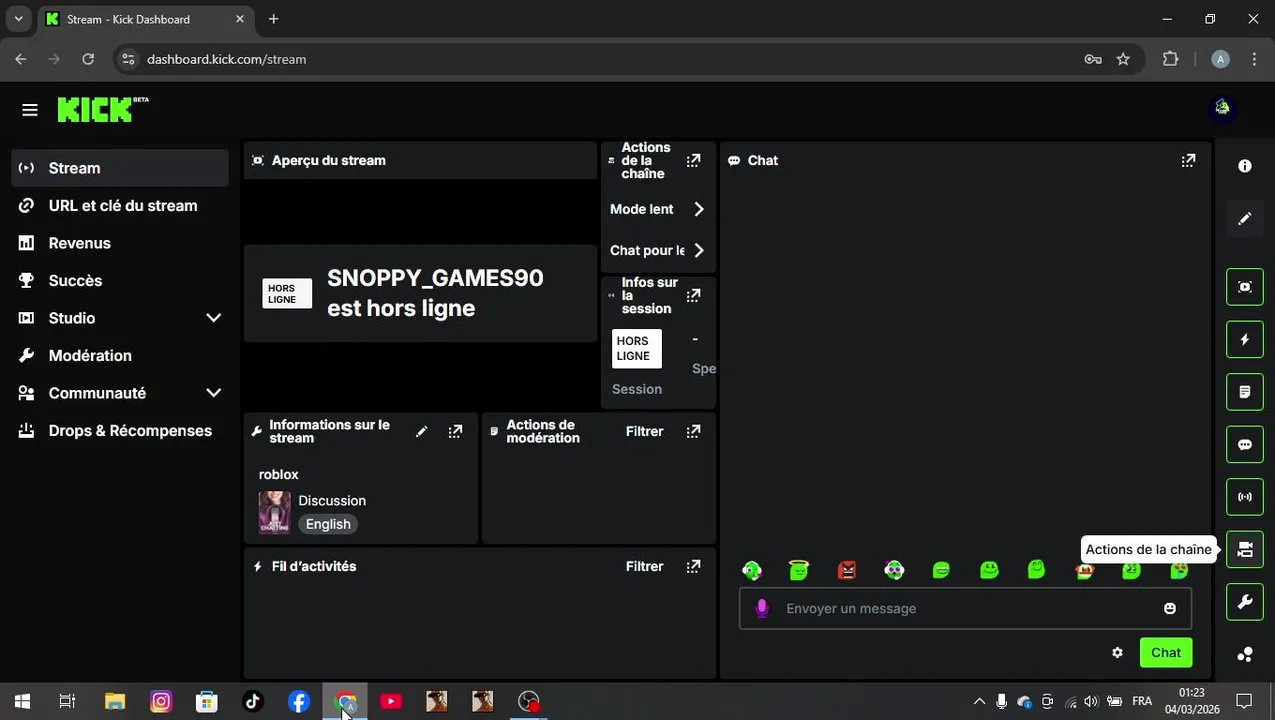Open Instagram from the taskbar
Viewport: 1275px width, 720px height.
point(161,701)
